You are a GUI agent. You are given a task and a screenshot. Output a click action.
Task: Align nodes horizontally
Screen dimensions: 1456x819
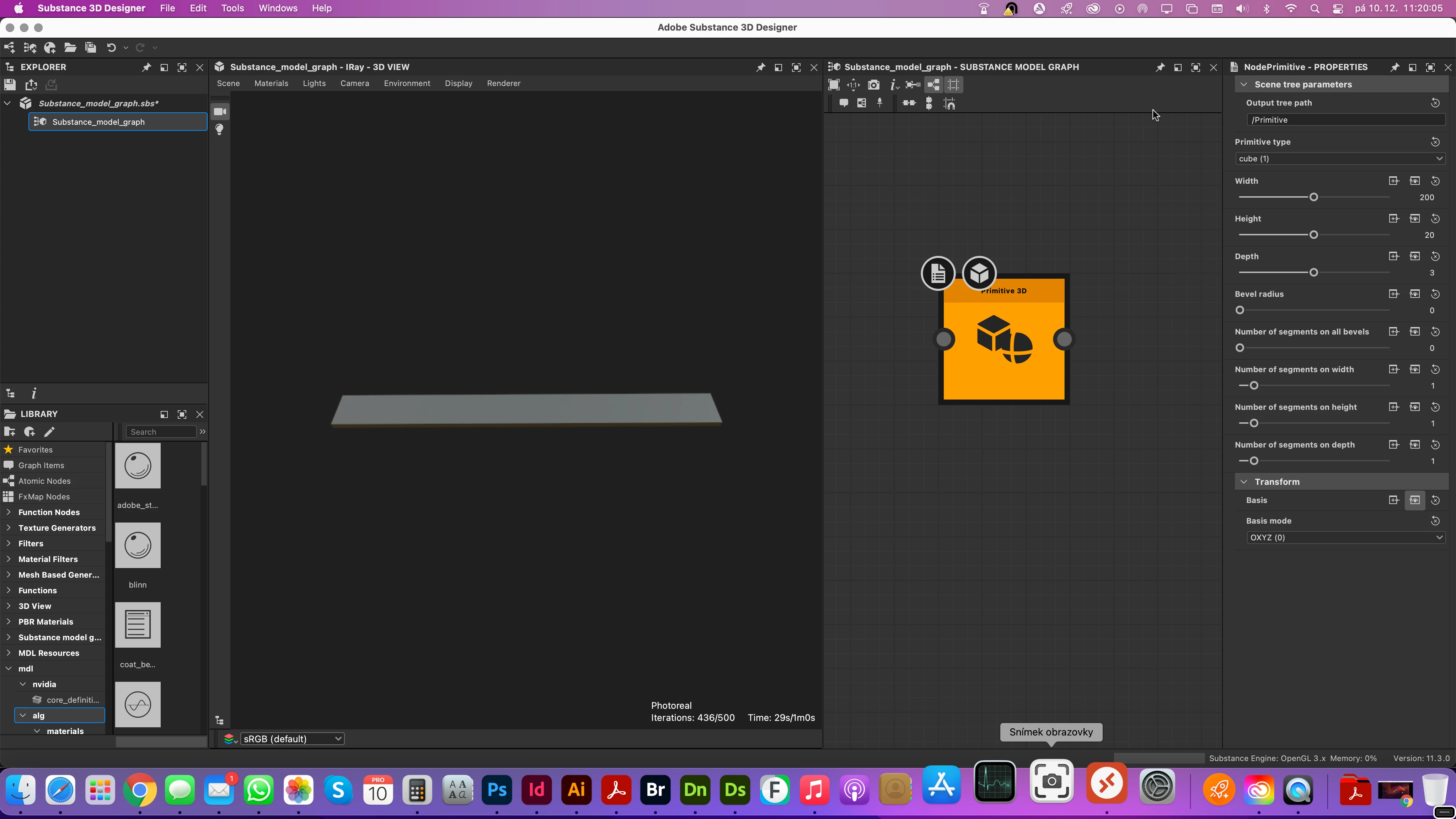pyautogui.click(x=909, y=103)
